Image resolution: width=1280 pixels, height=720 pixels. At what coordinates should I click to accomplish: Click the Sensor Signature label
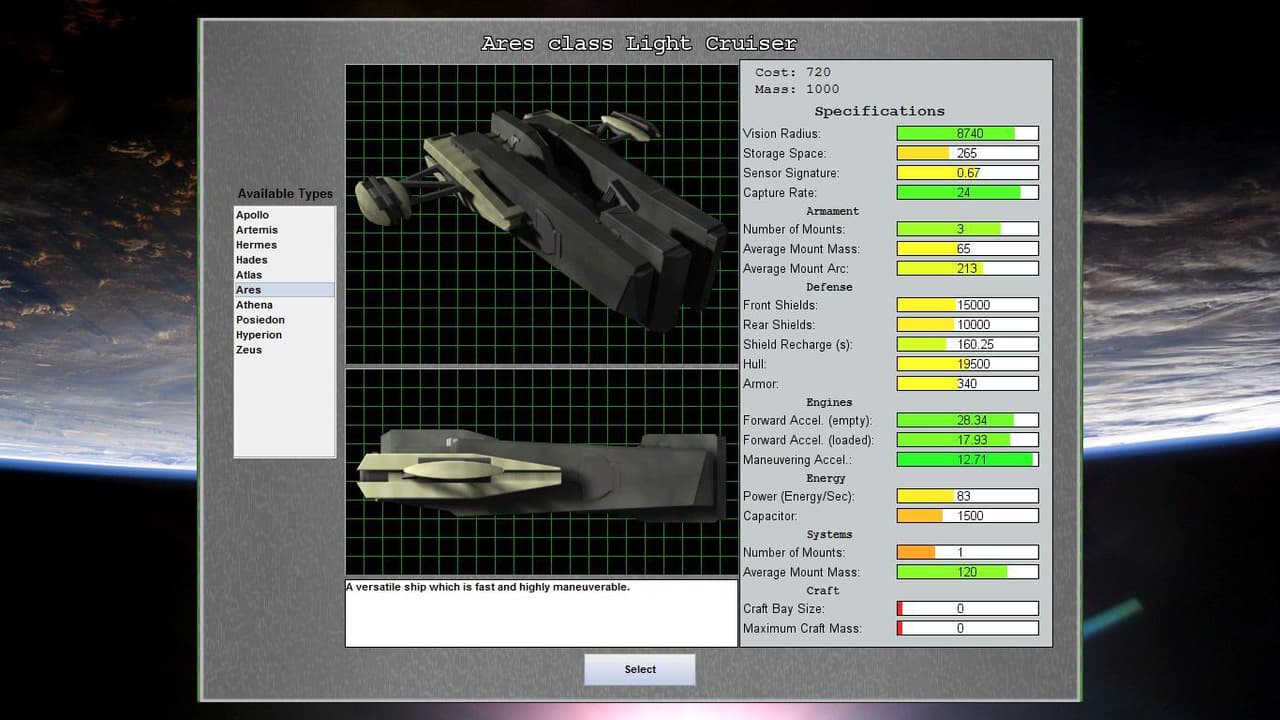791,173
